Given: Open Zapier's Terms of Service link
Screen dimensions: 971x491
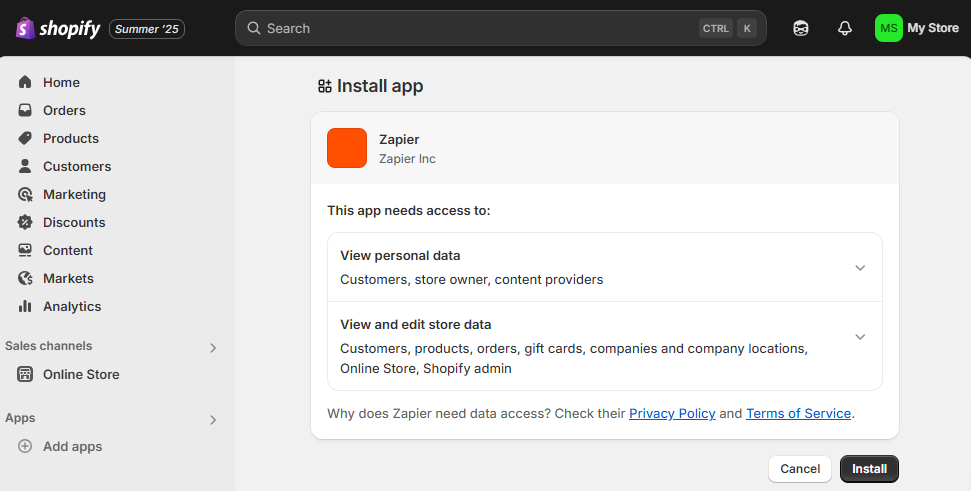Looking at the screenshot, I should click(x=798, y=414).
